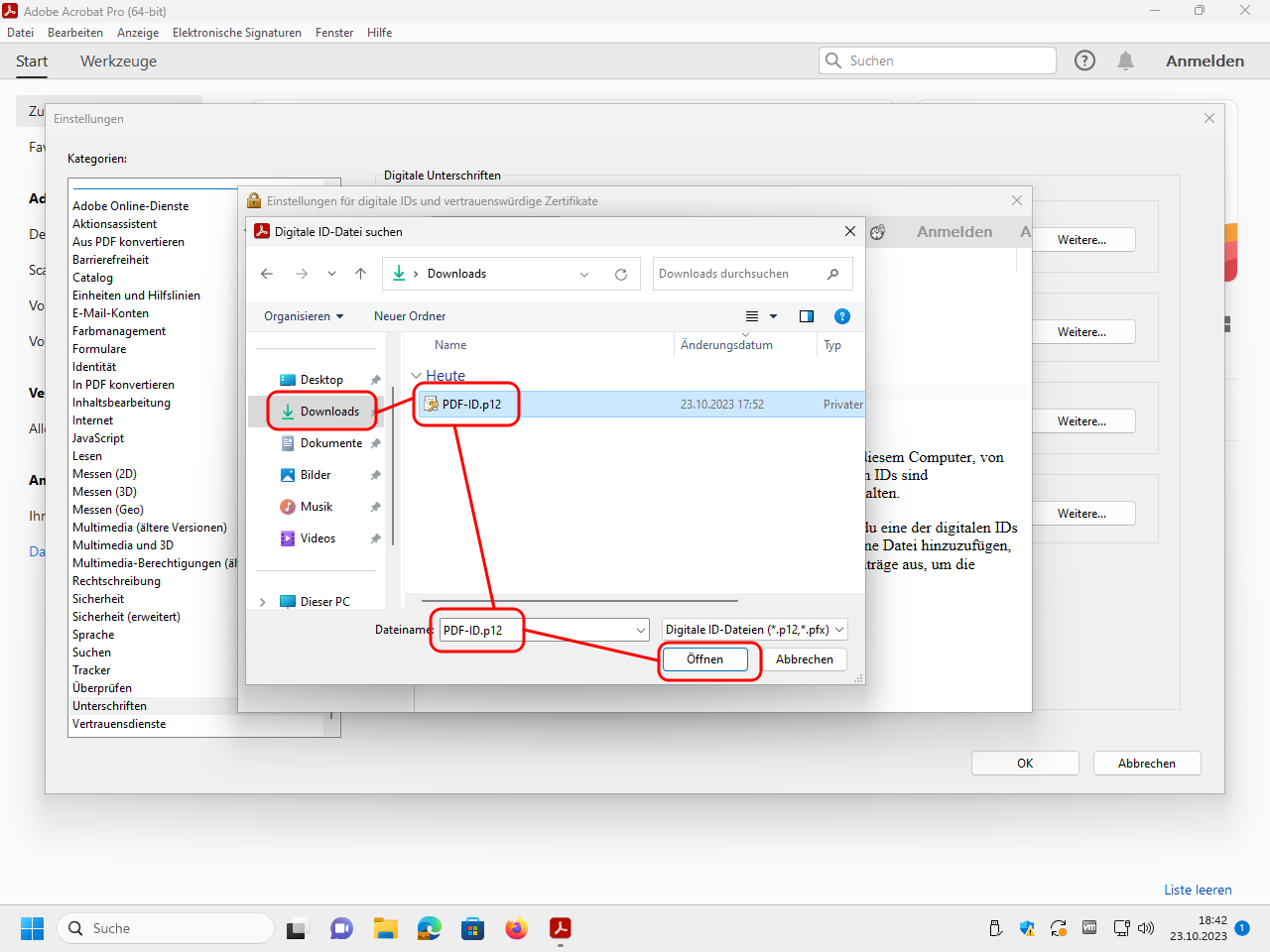Open Firefox from the taskbar
This screenshot has height=952, width=1270.
pos(516,928)
